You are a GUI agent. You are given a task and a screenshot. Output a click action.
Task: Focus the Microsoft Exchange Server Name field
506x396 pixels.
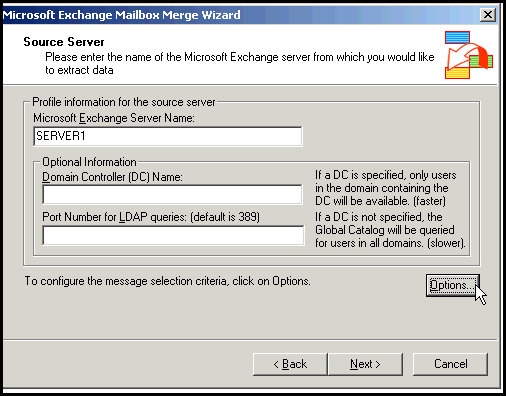coord(168,136)
